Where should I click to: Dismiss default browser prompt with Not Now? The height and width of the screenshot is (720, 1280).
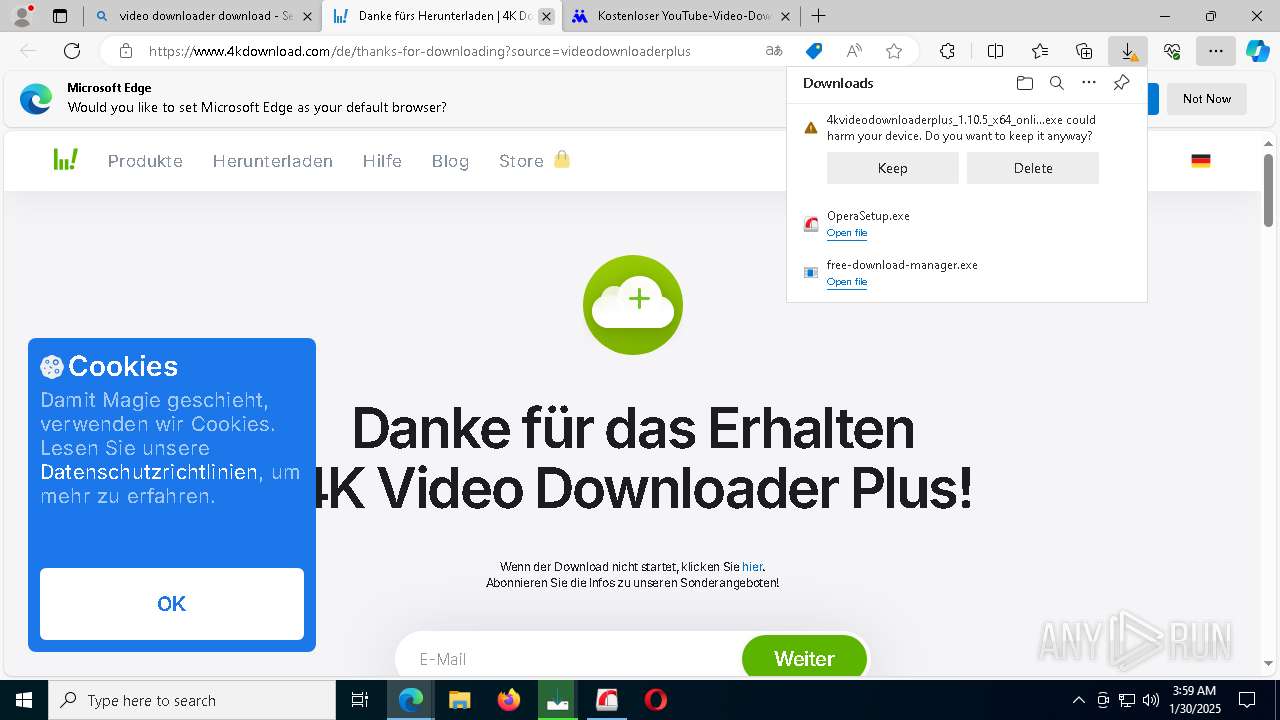pos(1206,98)
